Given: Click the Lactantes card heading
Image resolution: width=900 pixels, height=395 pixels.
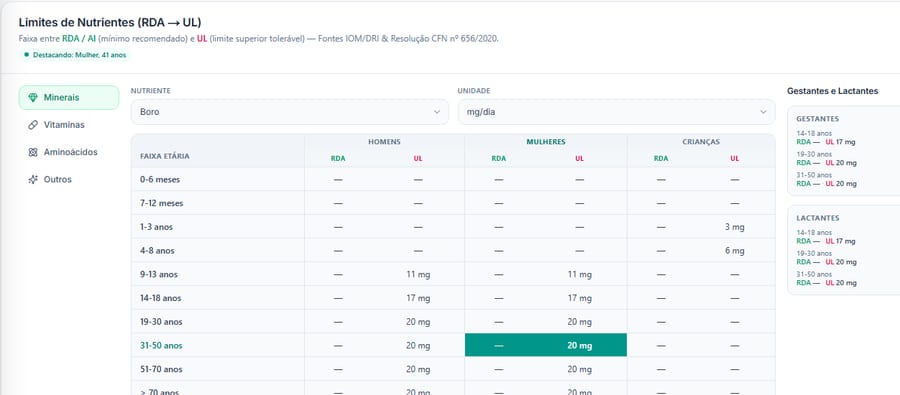Looking at the screenshot, I should (817, 218).
